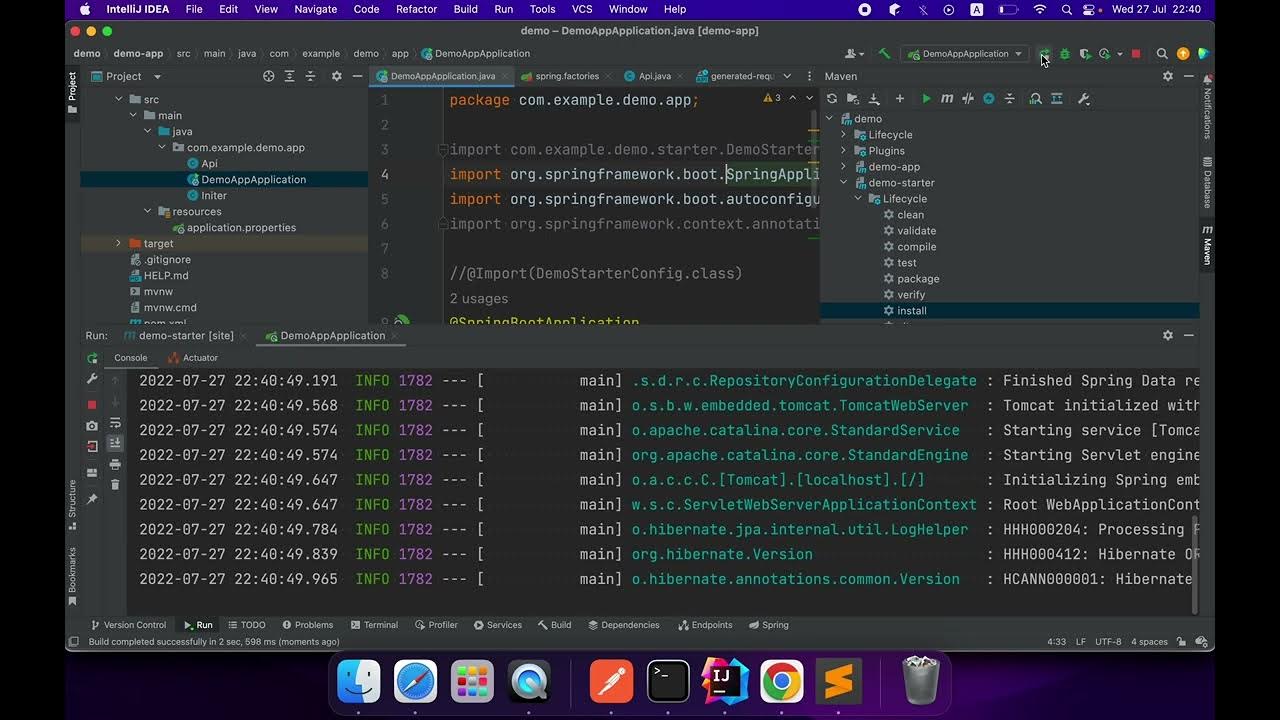The image size is (1280, 720).
Task: Toggle Offline Mode in Maven toolbar
Action: click(968, 99)
